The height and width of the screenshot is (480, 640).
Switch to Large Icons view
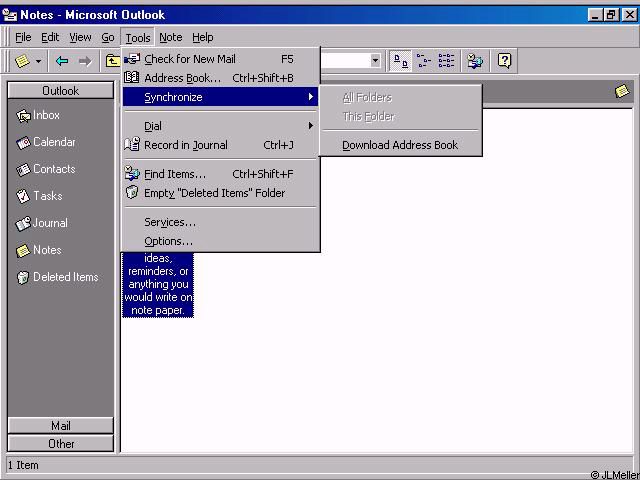(x=400, y=61)
